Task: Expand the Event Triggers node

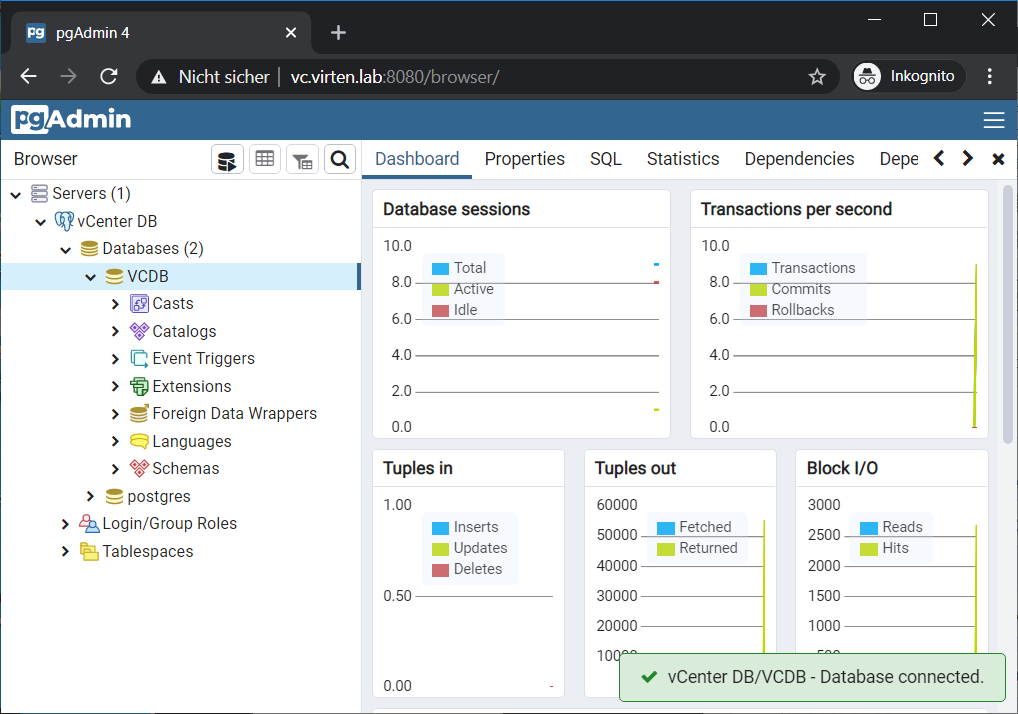Action: click(116, 359)
